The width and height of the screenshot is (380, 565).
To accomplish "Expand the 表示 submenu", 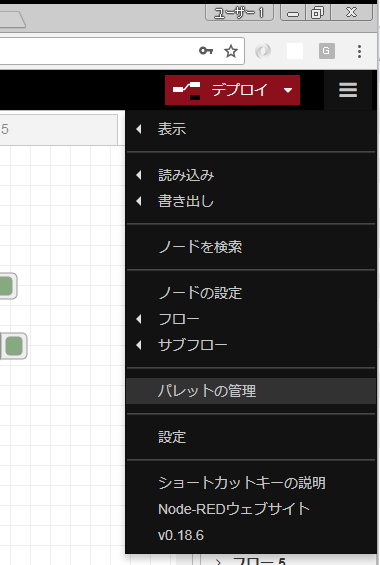I will point(251,129).
